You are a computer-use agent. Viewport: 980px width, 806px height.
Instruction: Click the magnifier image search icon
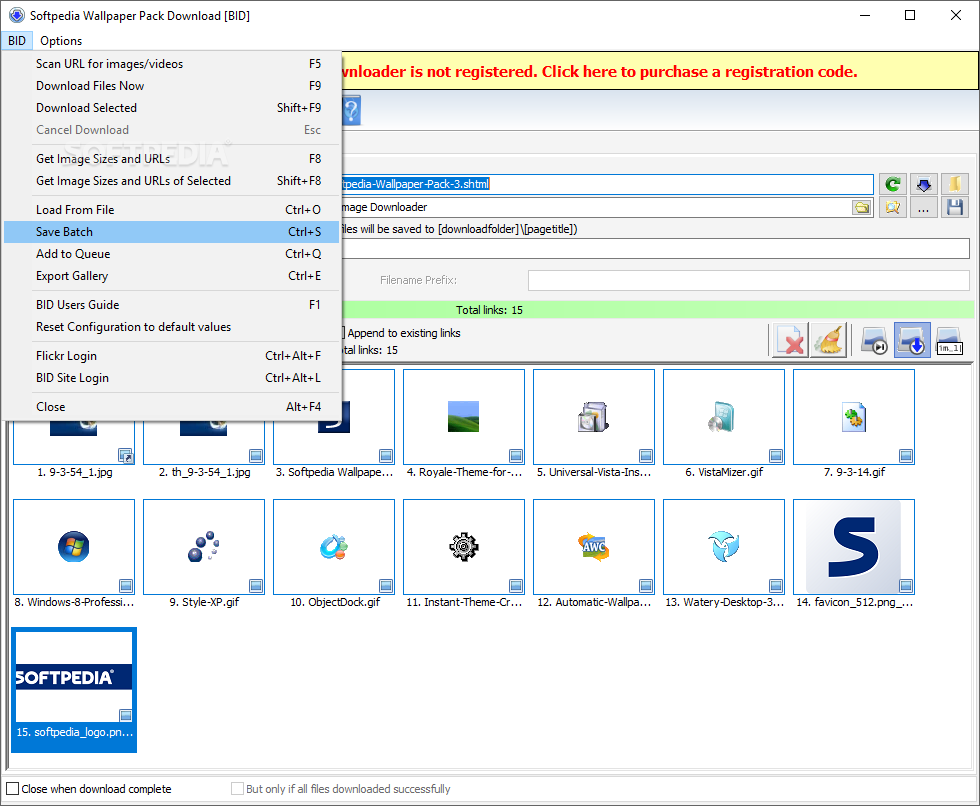[892, 207]
